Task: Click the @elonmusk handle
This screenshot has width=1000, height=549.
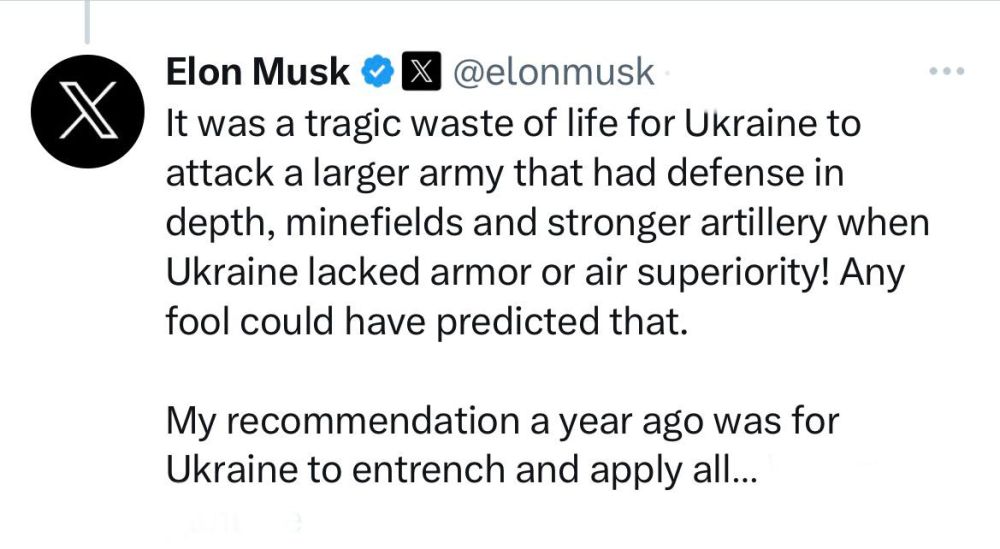Action: tap(554, 72)
